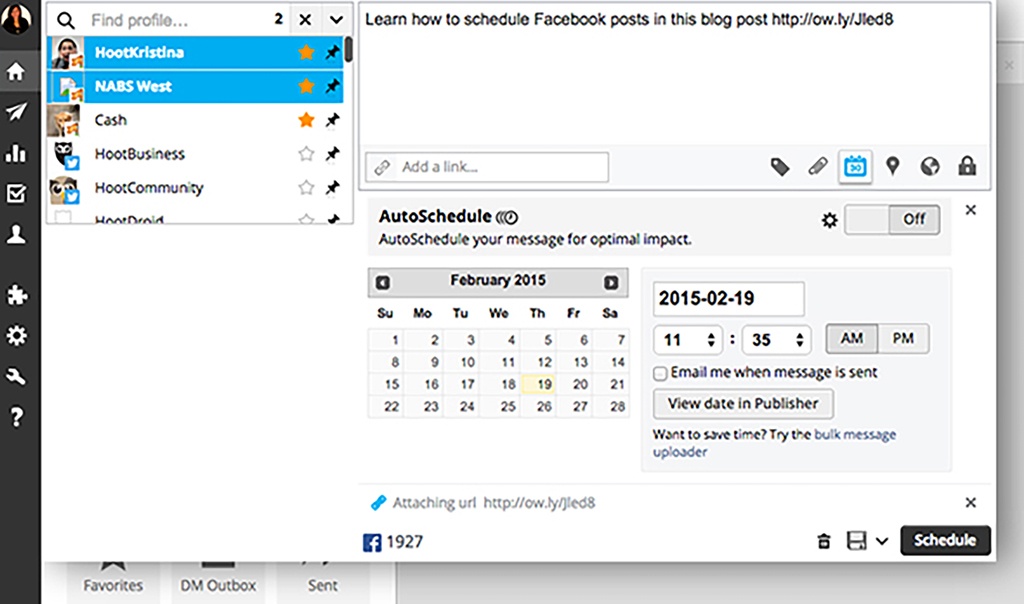
Task: Open AutoSchedule settings gear
Action: pos(829,220)
